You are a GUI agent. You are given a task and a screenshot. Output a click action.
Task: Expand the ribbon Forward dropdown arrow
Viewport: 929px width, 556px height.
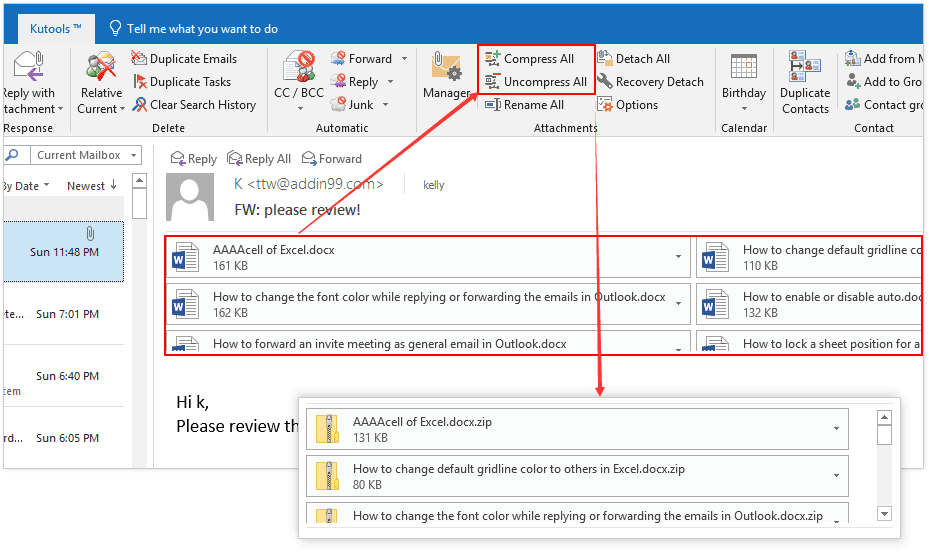tap(404, 58)
